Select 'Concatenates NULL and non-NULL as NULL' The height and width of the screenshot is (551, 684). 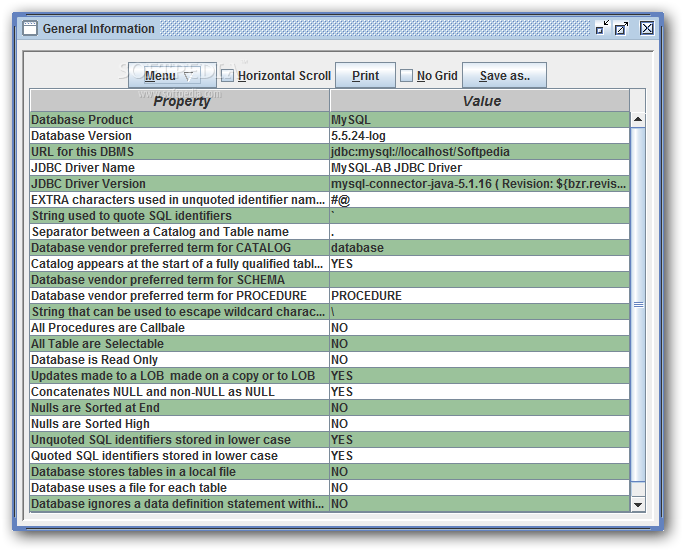click(x=180, y=392)
